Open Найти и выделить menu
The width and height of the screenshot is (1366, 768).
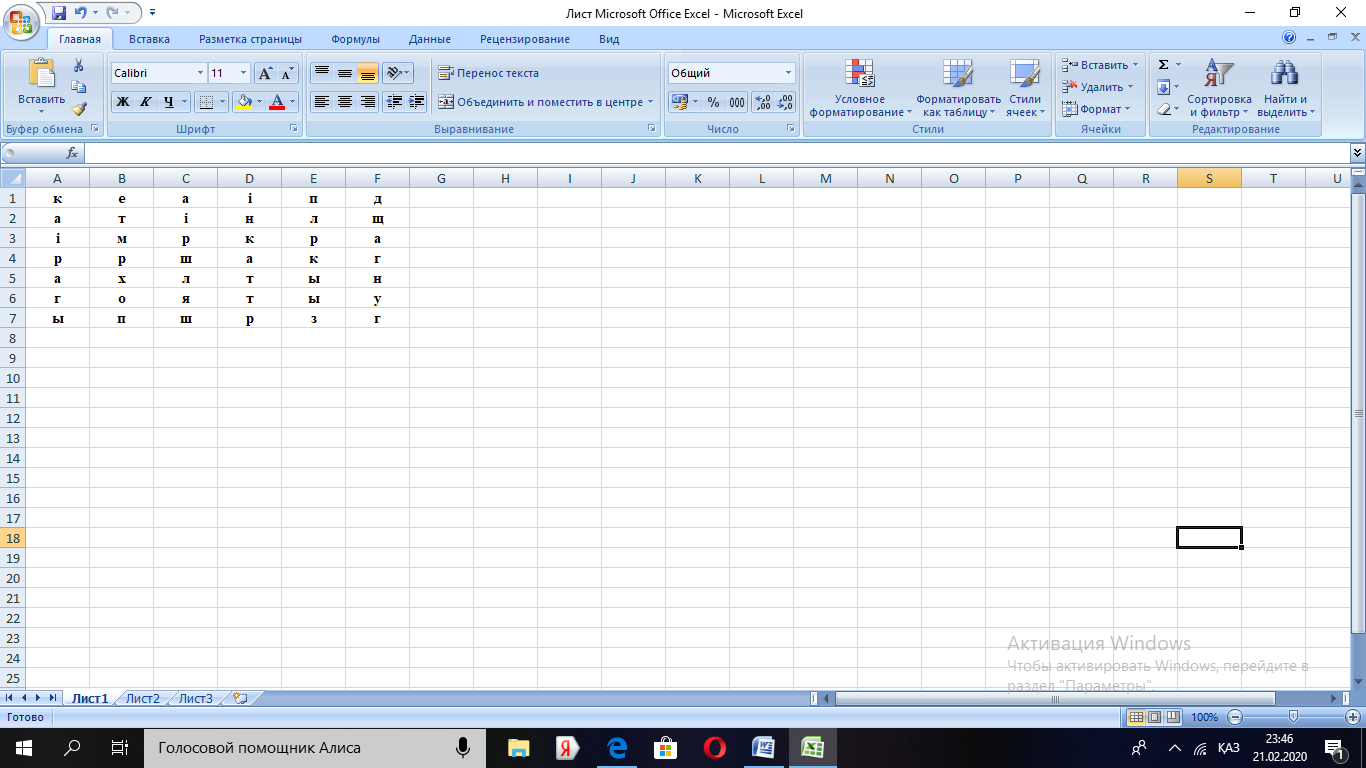pyautogui.click(x=1285, y=88)
